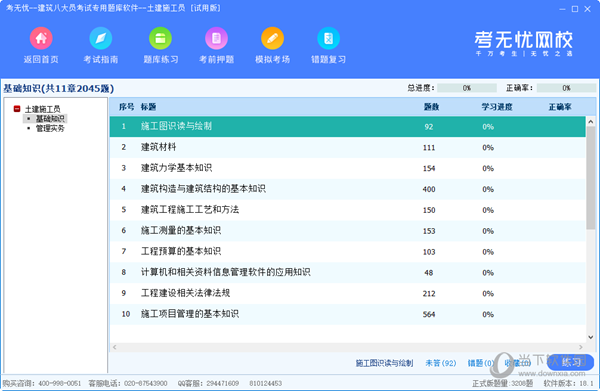This screenshot has width=600, height=391.
Task: Select the row 施工图识读与绘制
Action: 347,127
